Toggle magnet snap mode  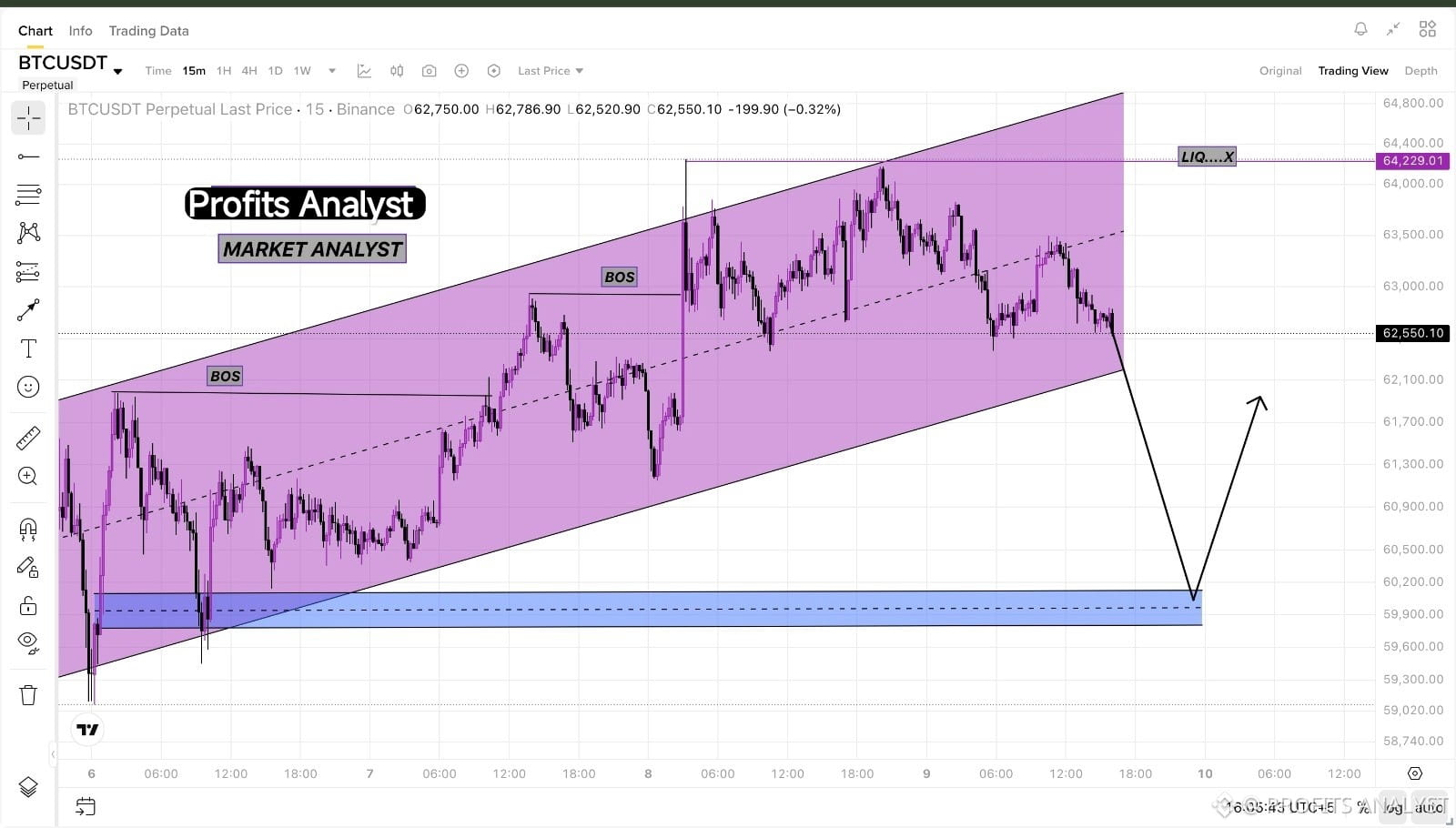pos(28,530)
